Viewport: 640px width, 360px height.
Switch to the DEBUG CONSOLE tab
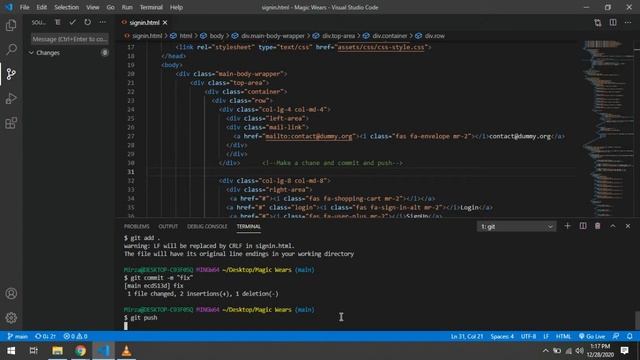point(207,227)
